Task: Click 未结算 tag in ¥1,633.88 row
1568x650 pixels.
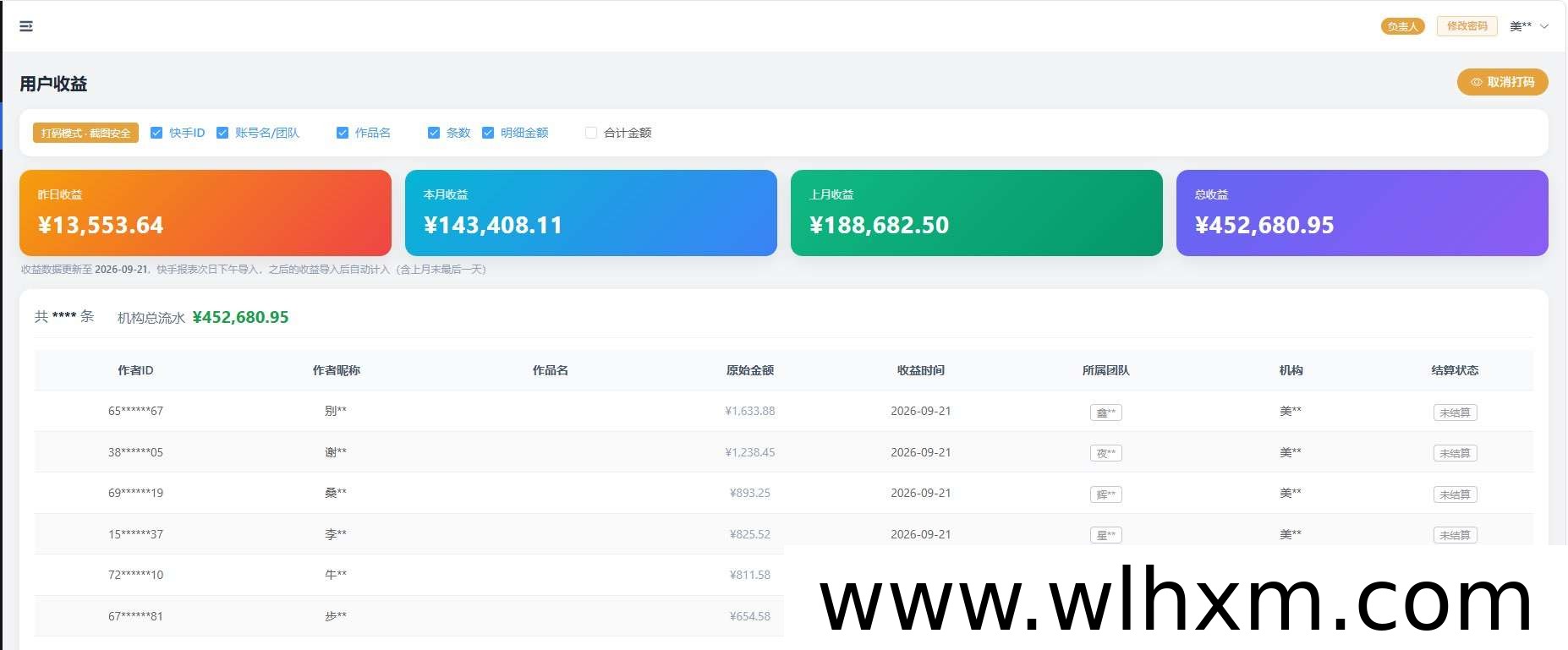Action: 1455,412
